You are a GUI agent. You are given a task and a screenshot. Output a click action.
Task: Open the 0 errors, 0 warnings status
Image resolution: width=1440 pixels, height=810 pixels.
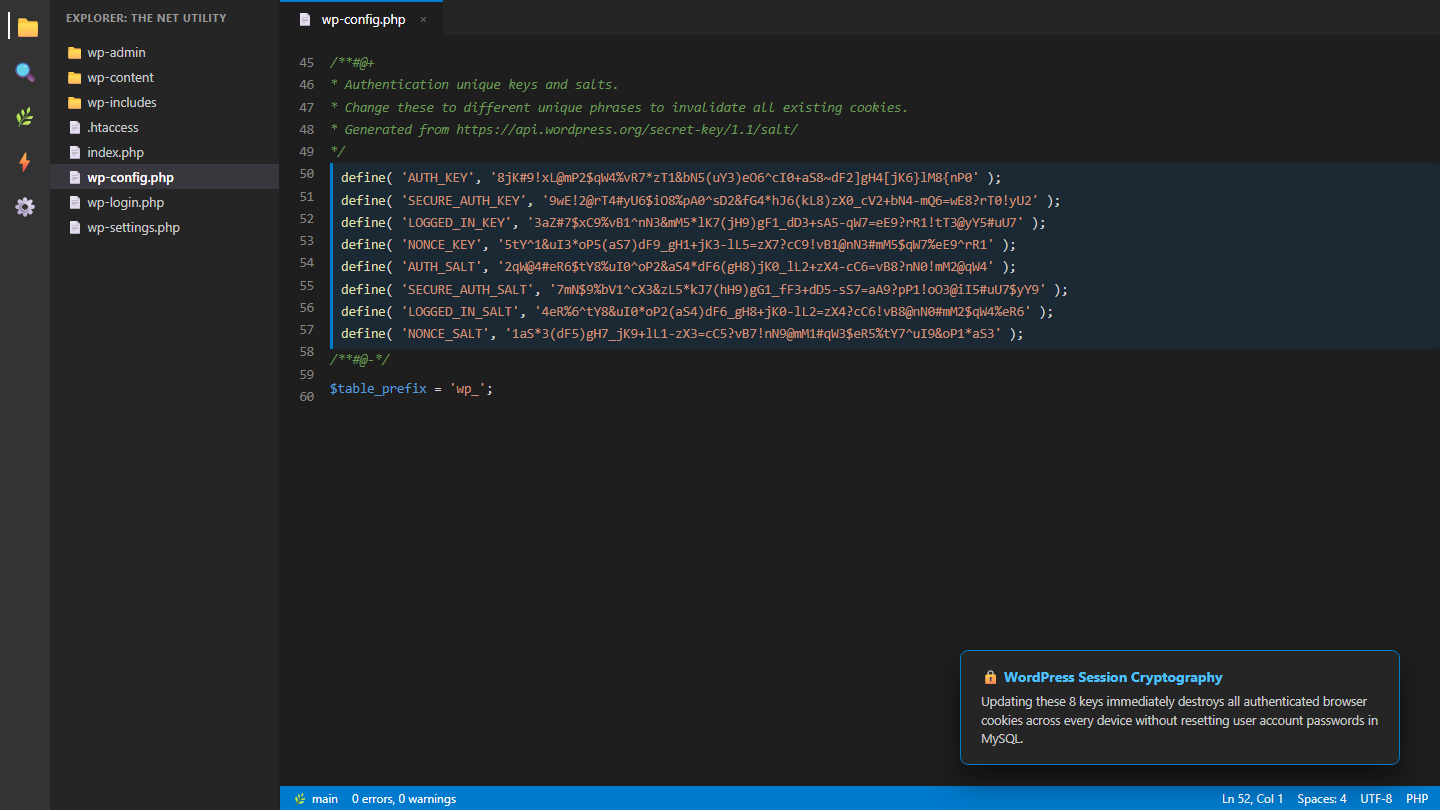click(x=404, y=799)
